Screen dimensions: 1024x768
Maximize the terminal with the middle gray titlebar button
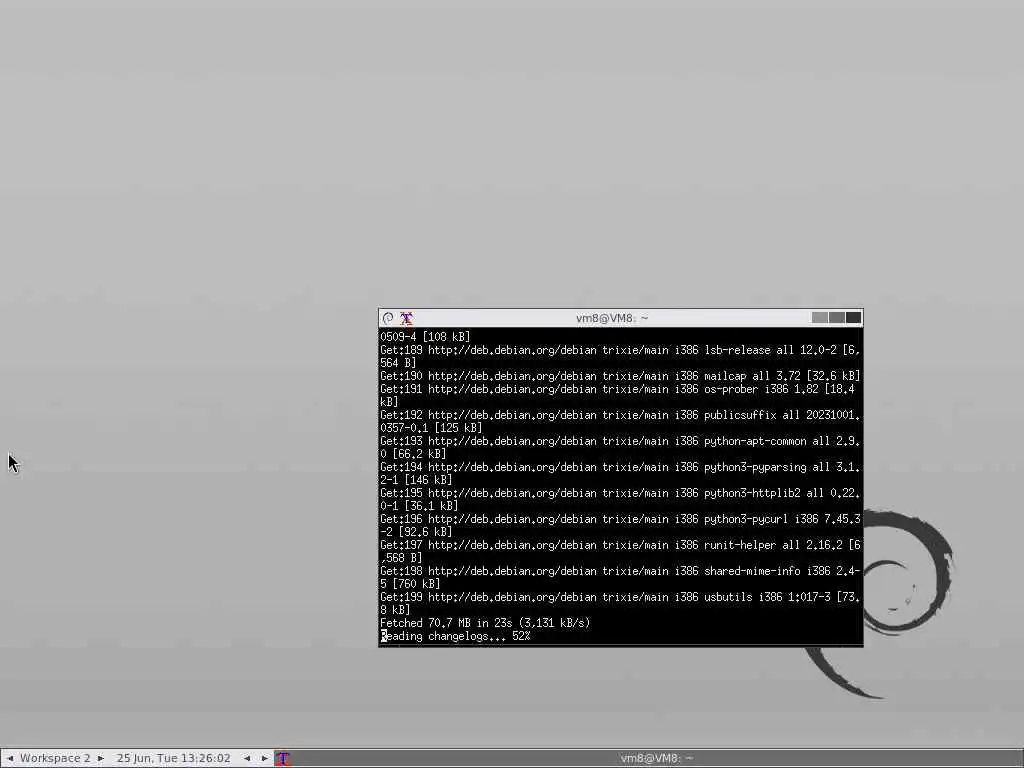(837, 317)
